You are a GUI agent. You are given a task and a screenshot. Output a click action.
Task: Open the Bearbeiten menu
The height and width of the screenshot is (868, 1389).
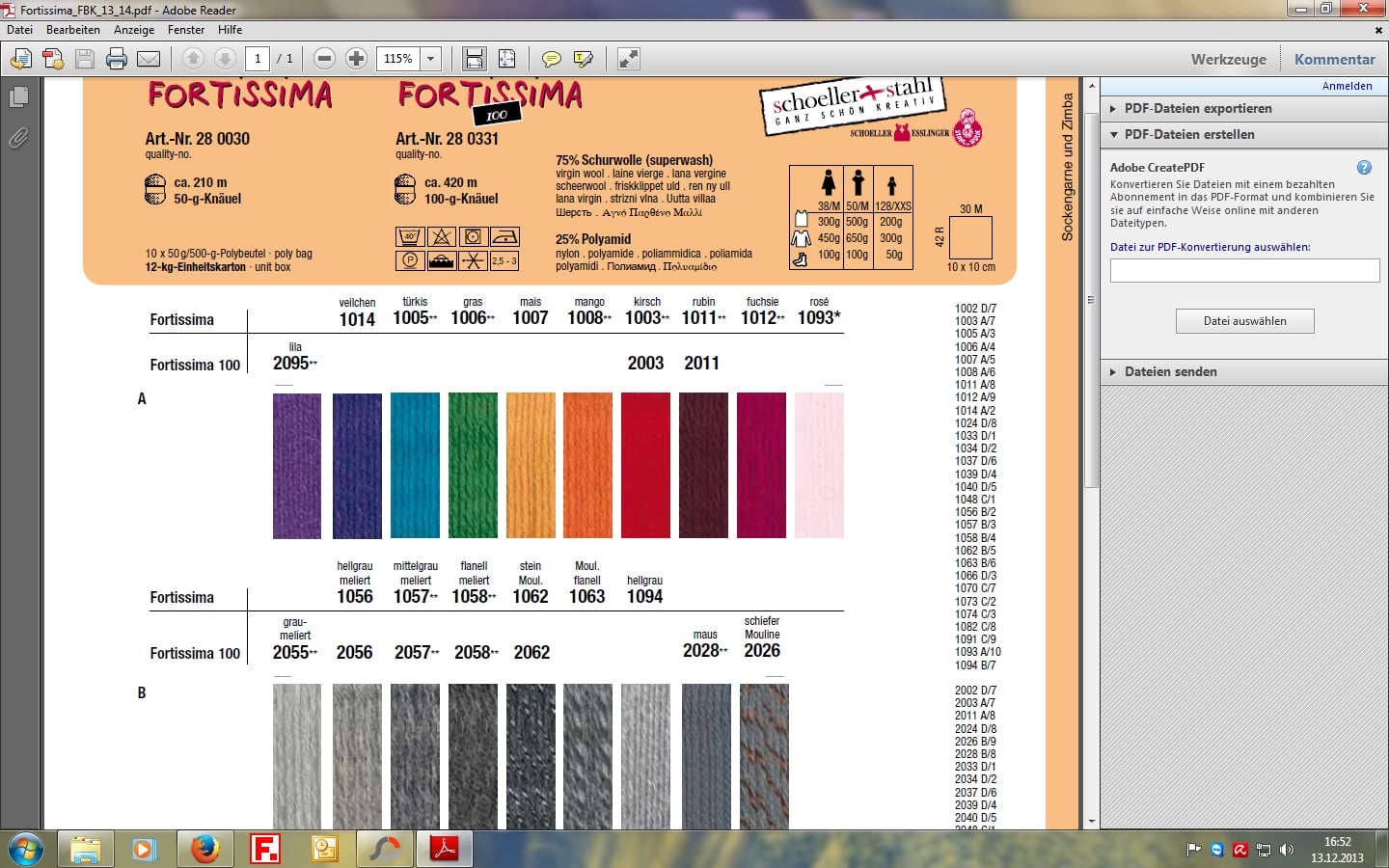[73, 30]
